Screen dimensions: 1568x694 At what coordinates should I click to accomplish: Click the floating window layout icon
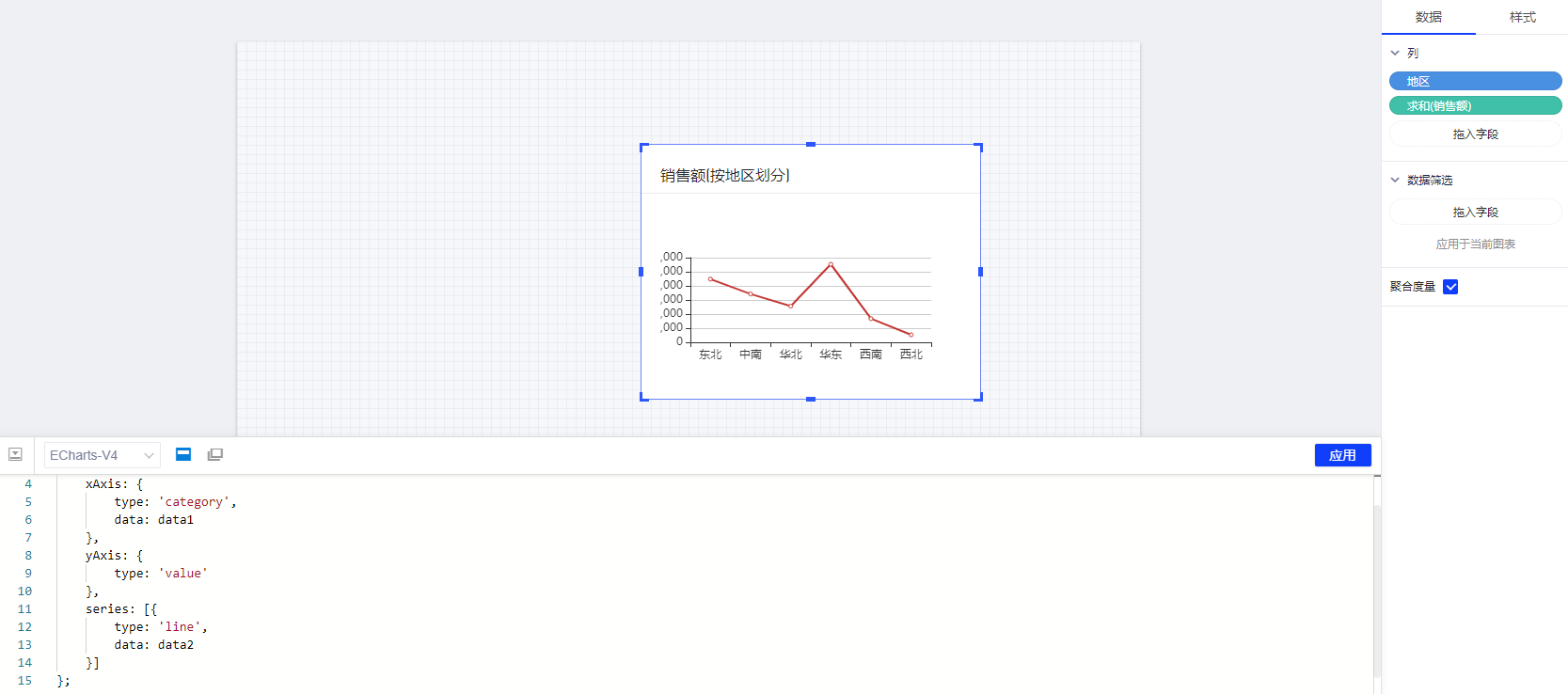pos(215,454)
